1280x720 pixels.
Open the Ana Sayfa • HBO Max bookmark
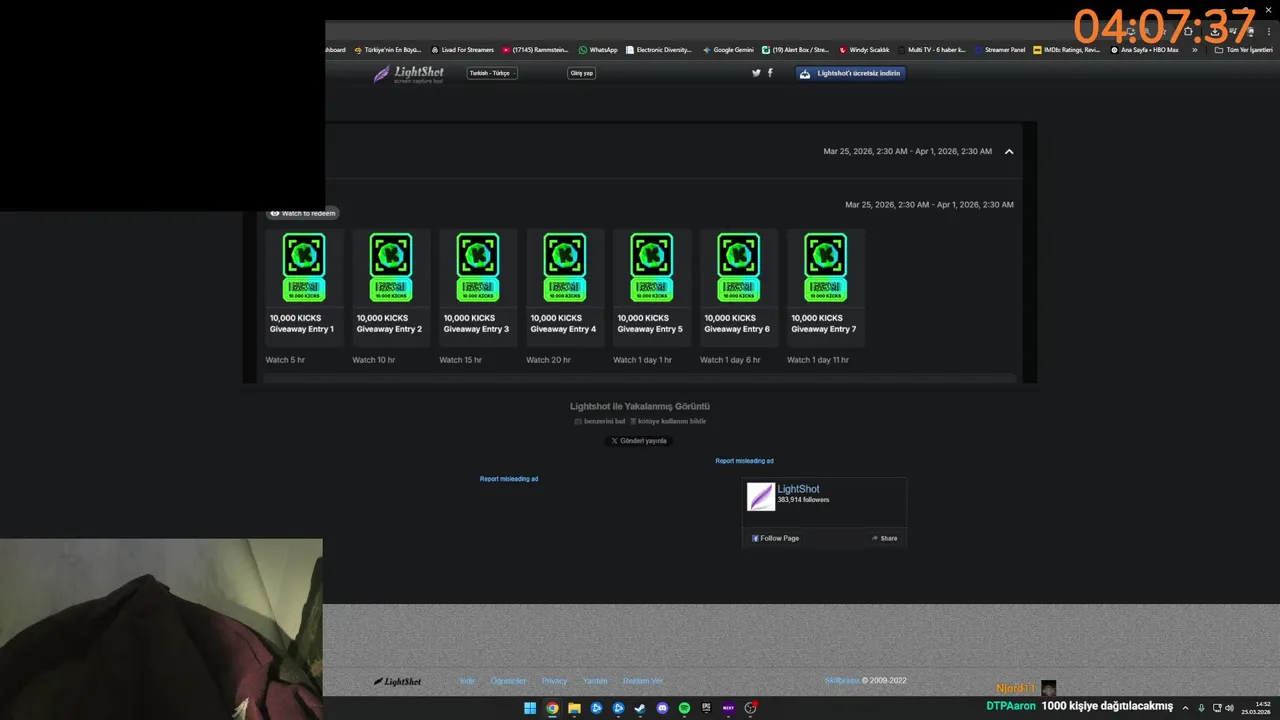coord(1144,50)
